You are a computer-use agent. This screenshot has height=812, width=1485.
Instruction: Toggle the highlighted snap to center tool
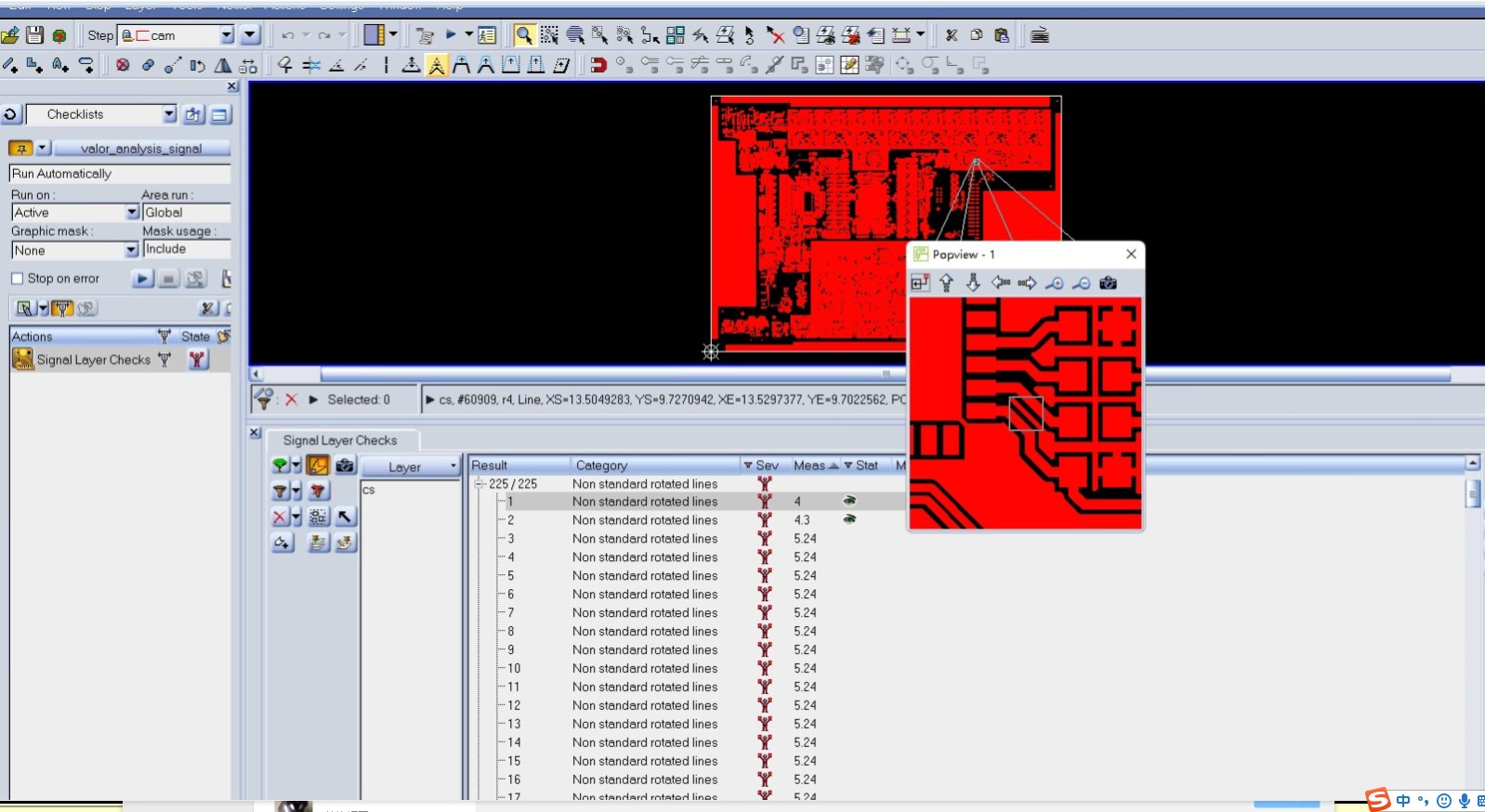coord(436,65)
